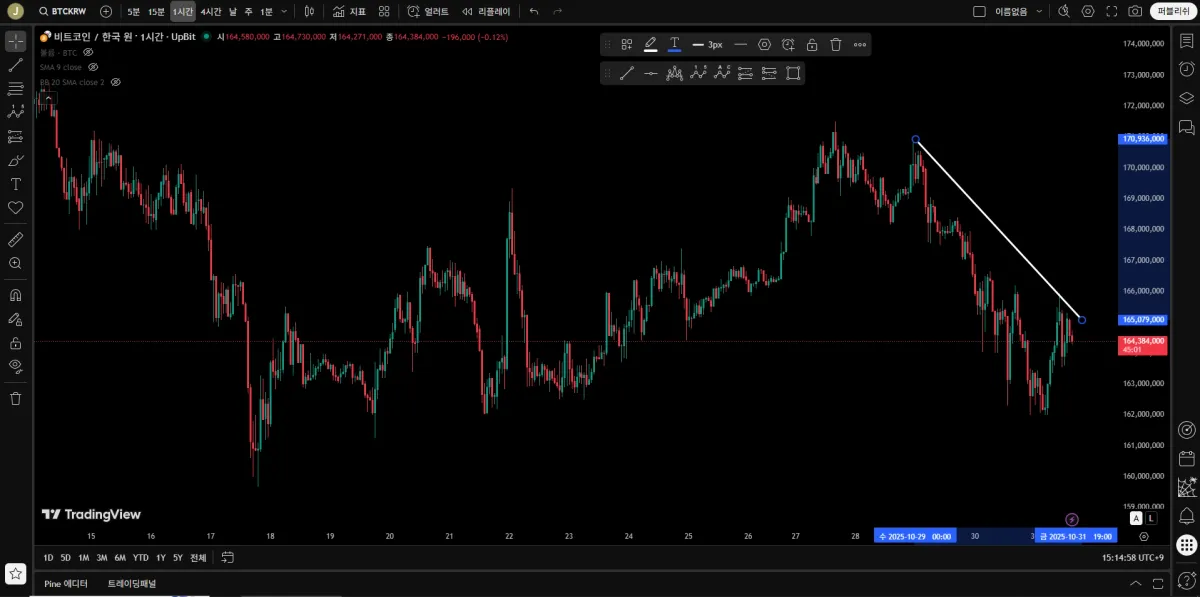This screenshot has width=1200, height=597.
Task: Open the quick search icon in top bar
Action: (1064, 11)
